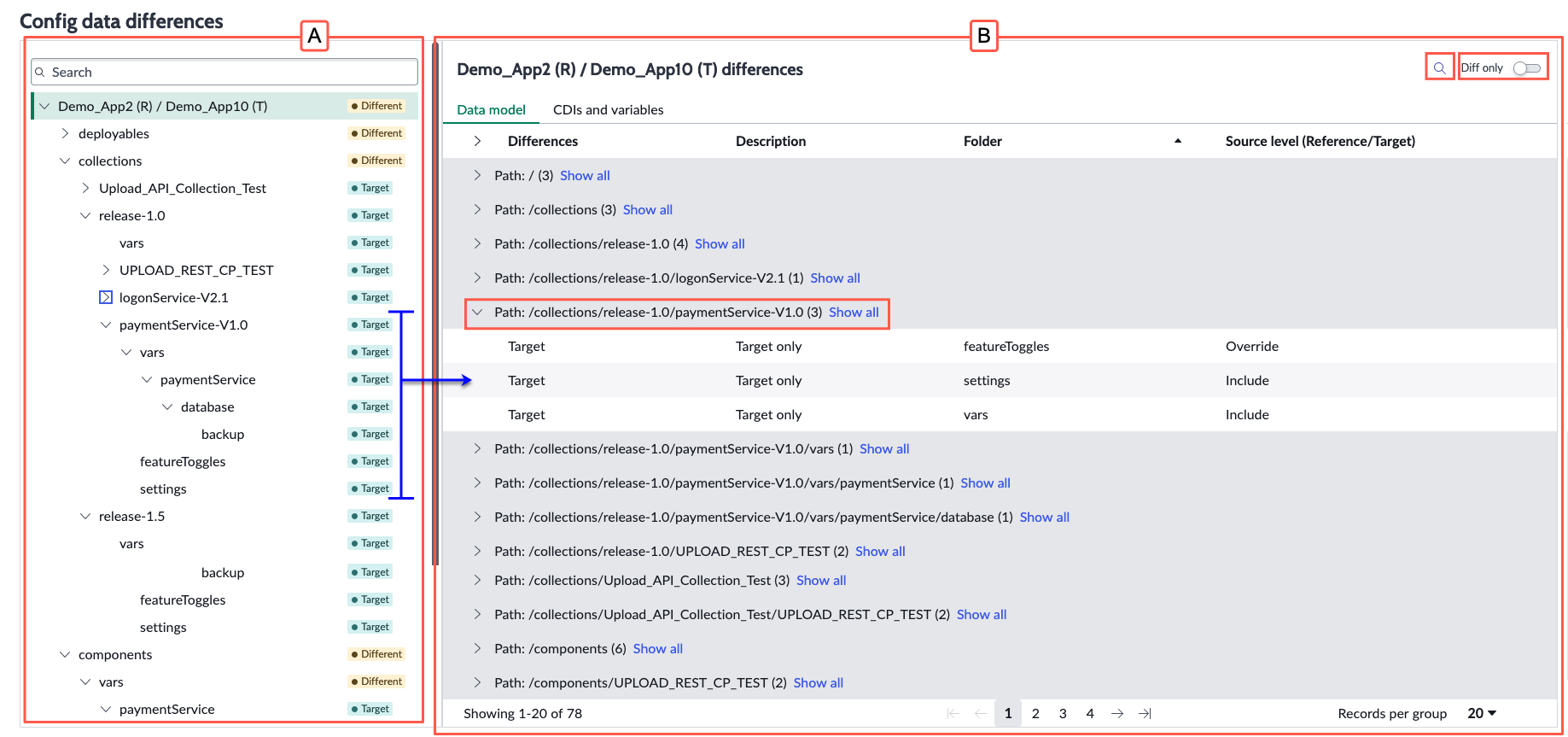
Task: Go to page 3
Action: click(x=1063, y=714)
